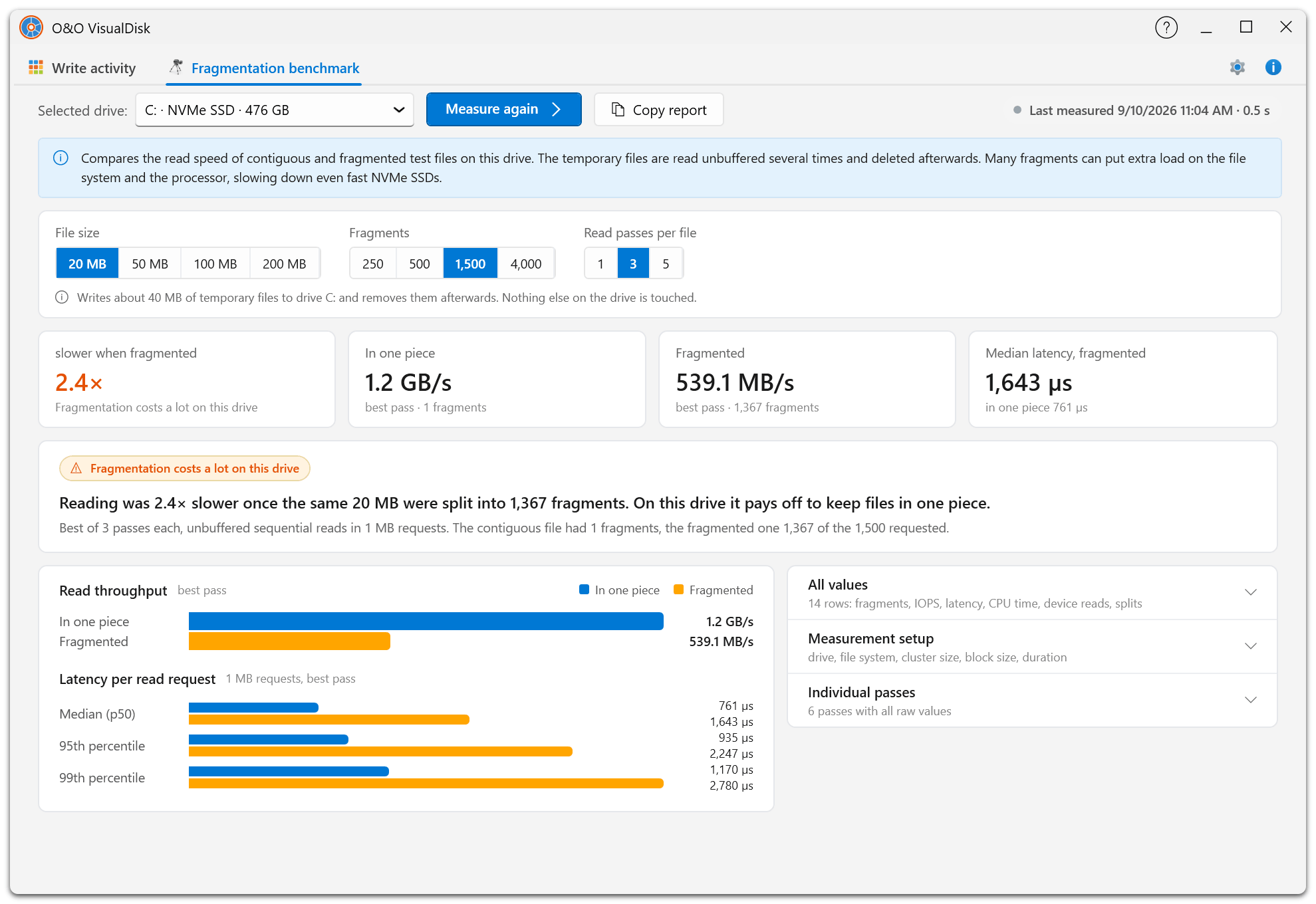Choose 20 MB file size

coord(87,264)
